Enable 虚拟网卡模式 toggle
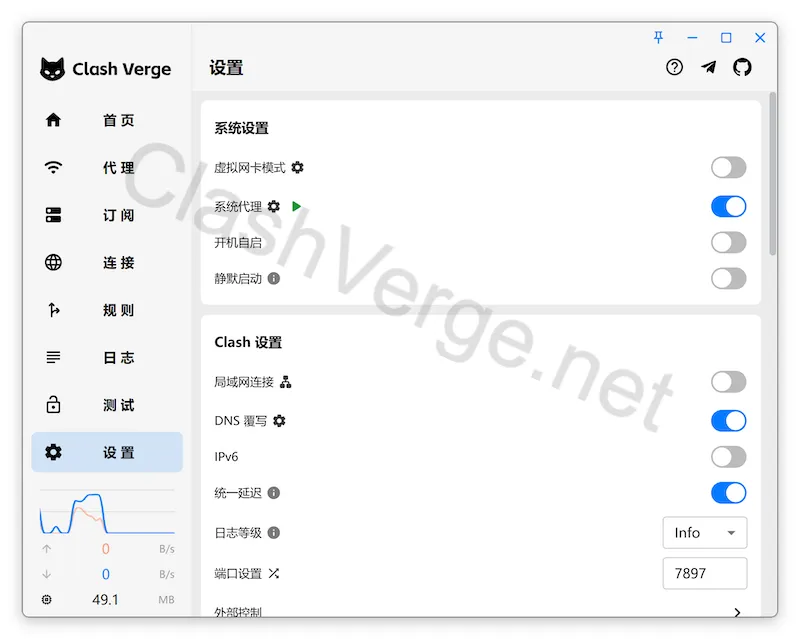The image size is (800, 639). pos(729,167)
